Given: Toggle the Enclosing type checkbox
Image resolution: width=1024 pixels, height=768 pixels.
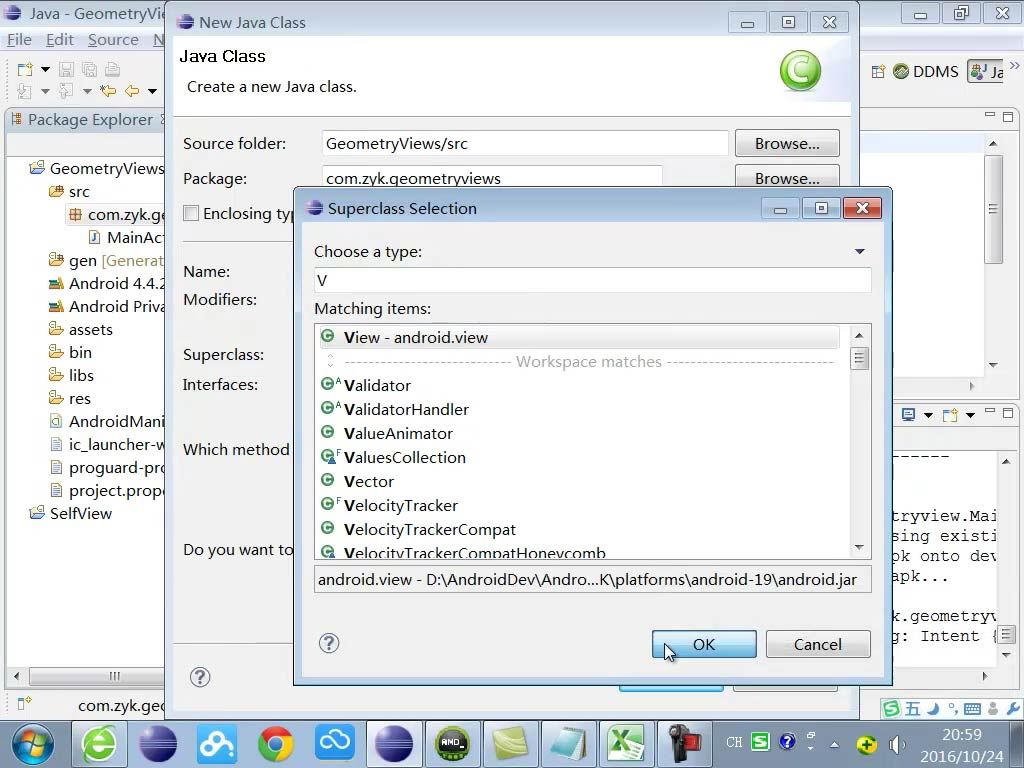Looking at the screenshot, I should (191, 214).
